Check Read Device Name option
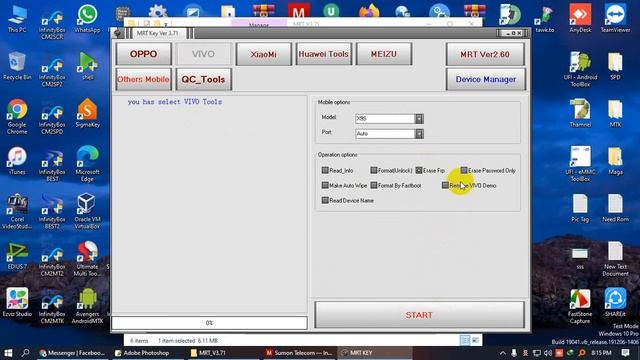Image resolution: width=640 pixels, height=360 pixels. coord(325,200)
